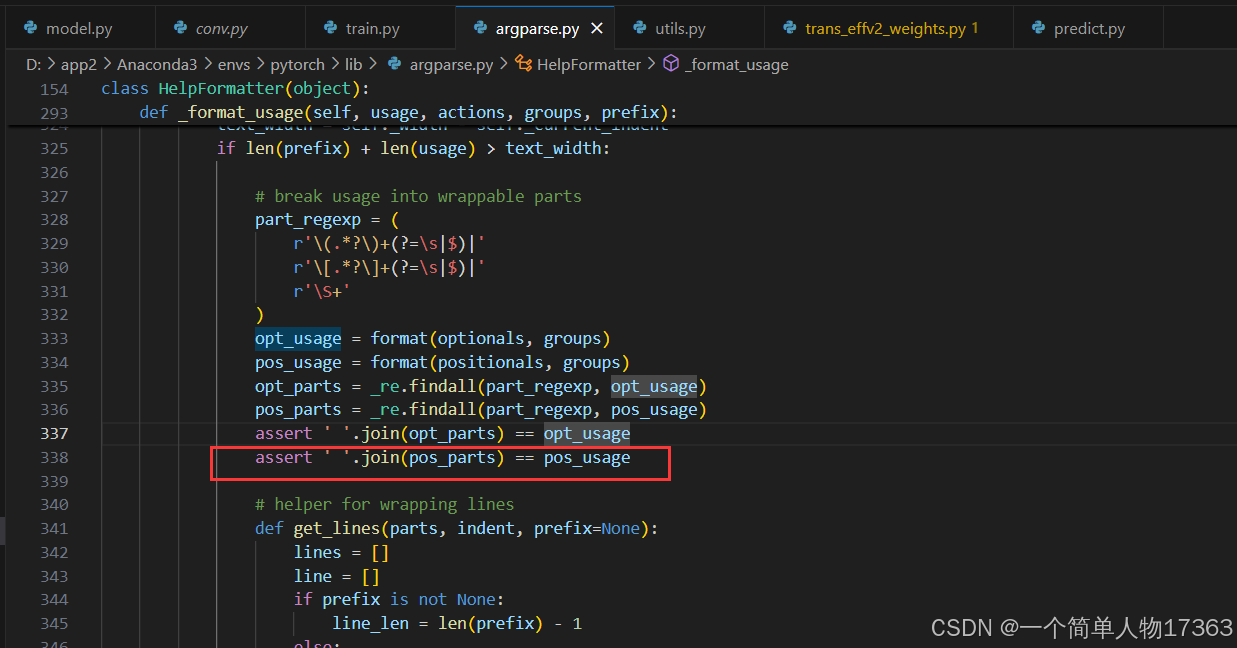Close the argparse.py tab
Image resolution: width=1237 pixels, height=648 pixels.
(x=597, y=27)
